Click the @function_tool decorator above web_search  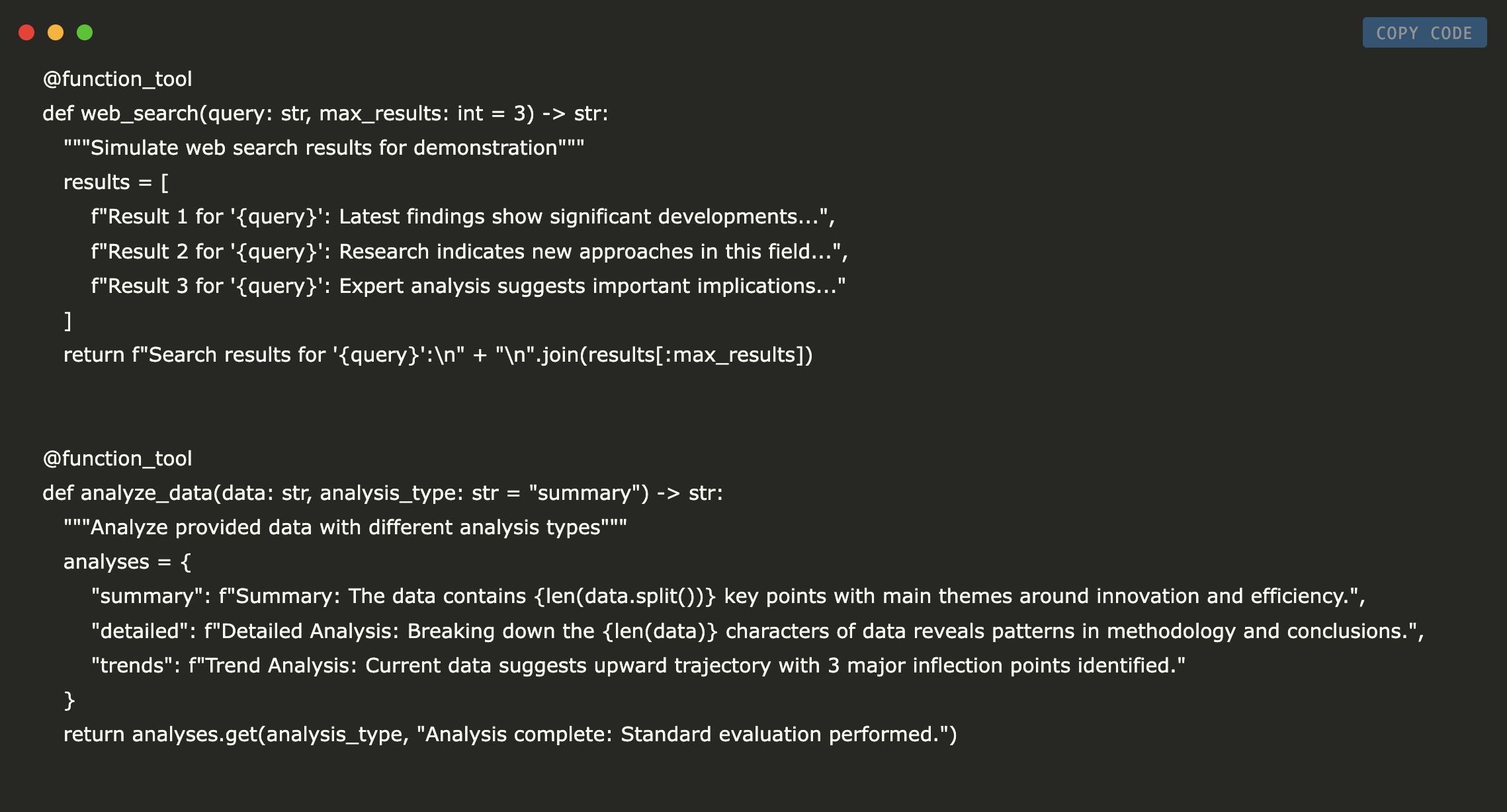click(x=117, y=79)
